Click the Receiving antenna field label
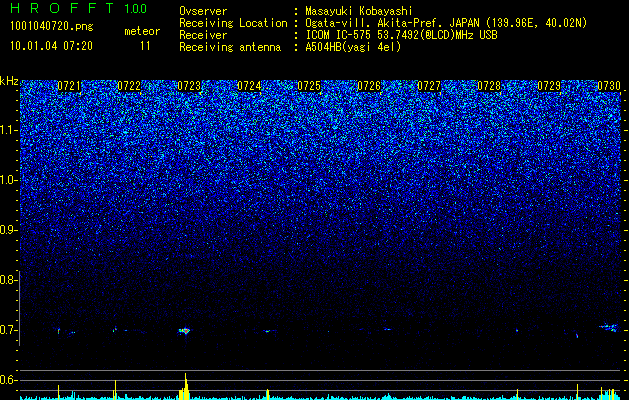This screenshot has height=400, width=629. point(230,47)
